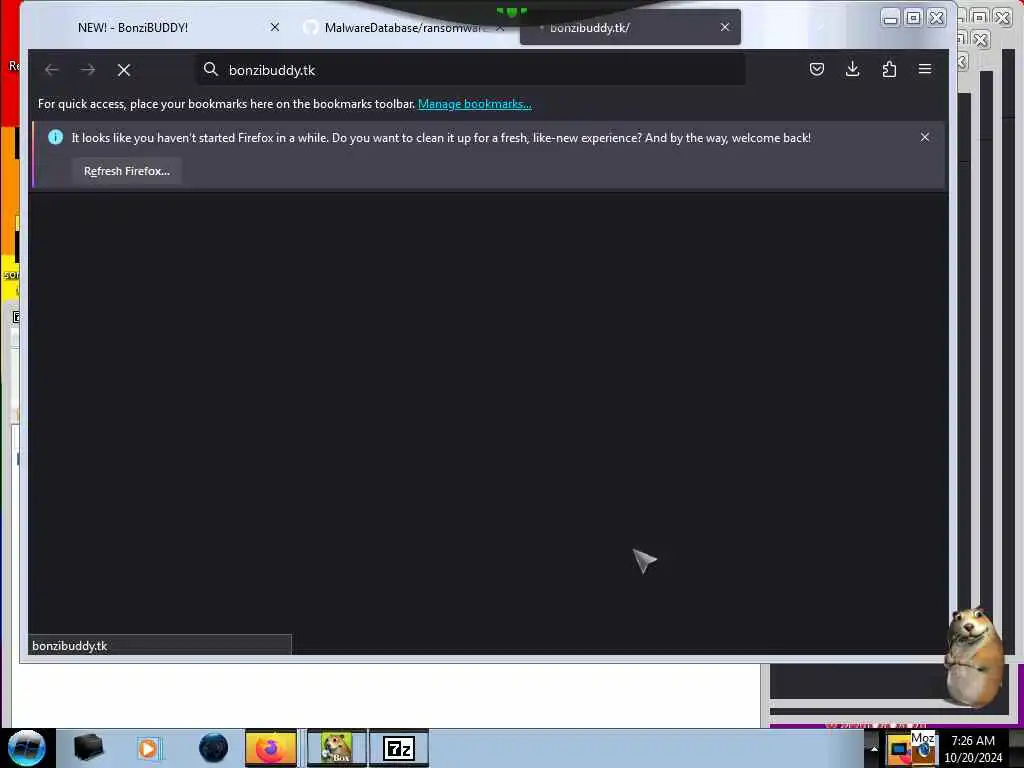Show hidden tray icons arrow
This screenshot has height=768, width=1024.
tap(874, 749)
